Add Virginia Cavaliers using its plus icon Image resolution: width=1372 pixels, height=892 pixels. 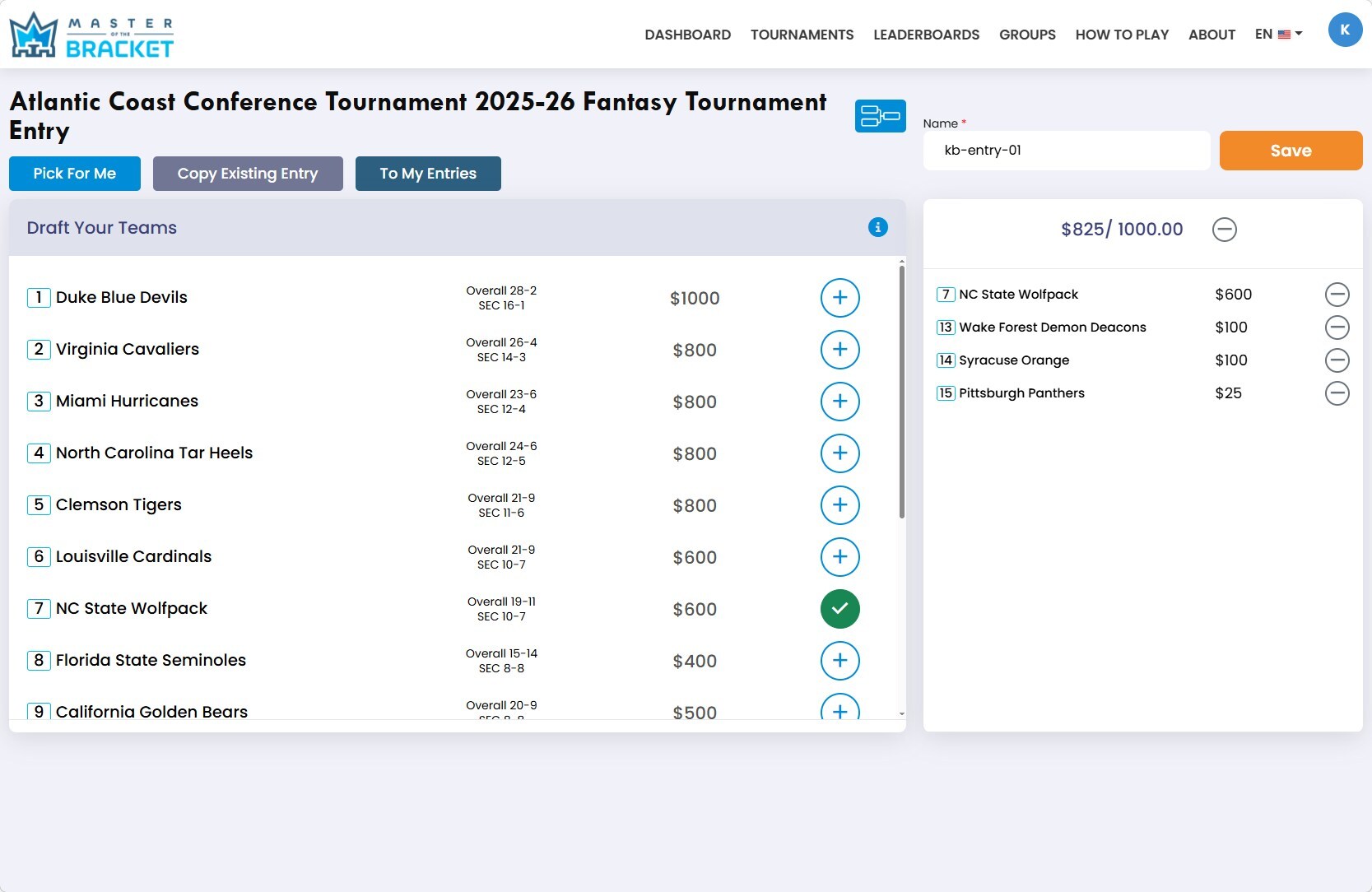click(839, 350)
